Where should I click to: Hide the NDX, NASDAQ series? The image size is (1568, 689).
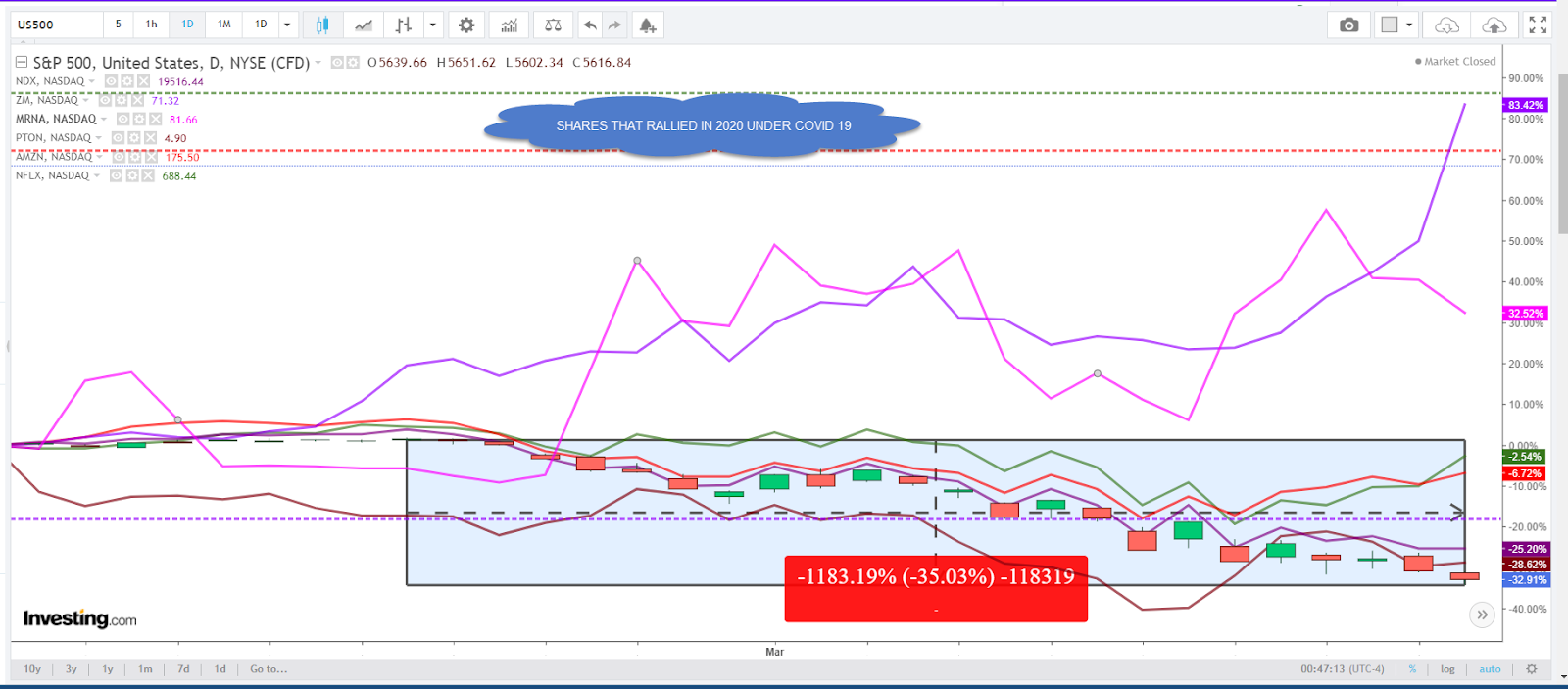pyautogui.click(x=112, y=81)
